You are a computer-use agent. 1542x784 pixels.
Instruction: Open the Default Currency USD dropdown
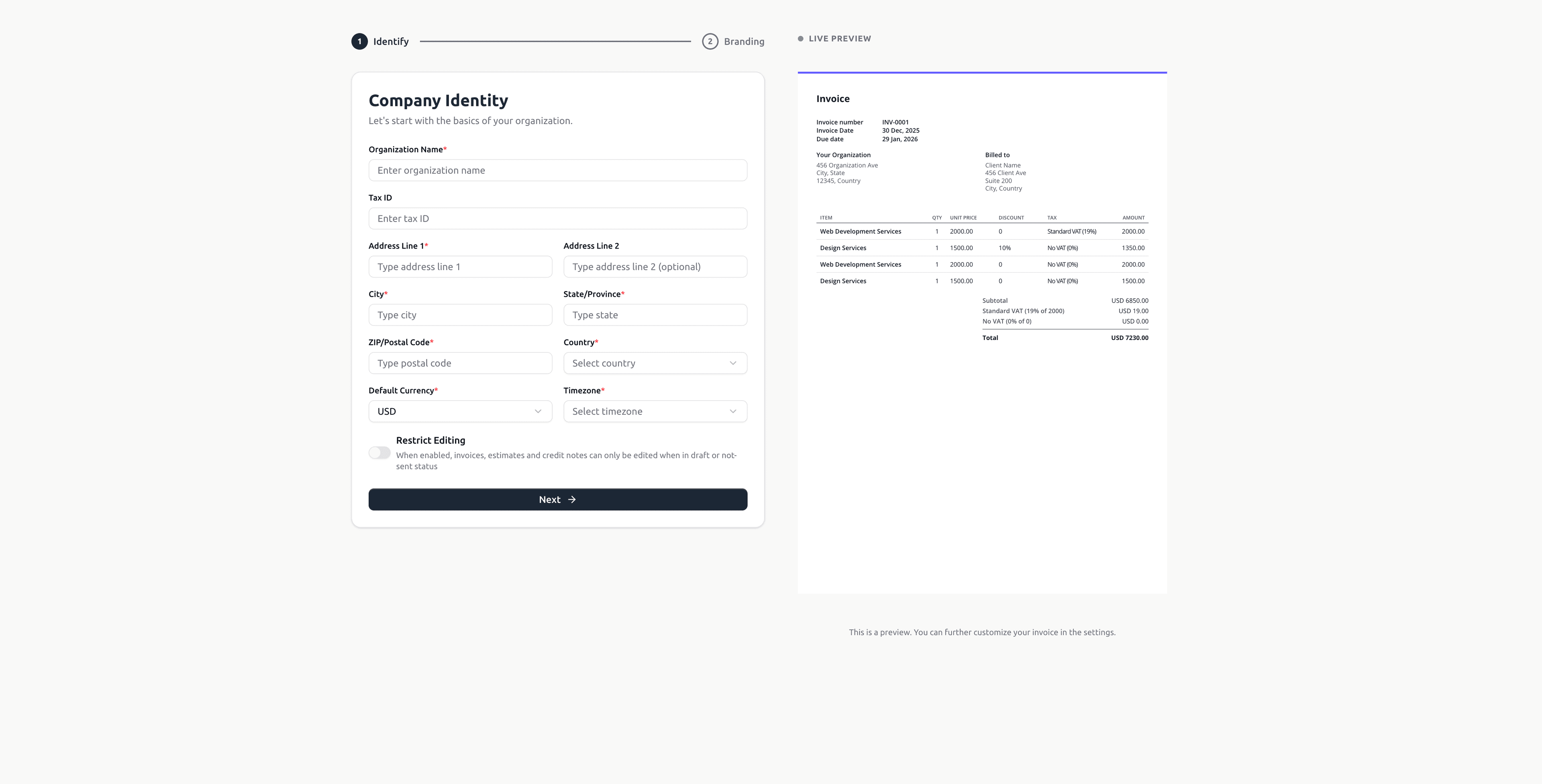tap(460, 412)
